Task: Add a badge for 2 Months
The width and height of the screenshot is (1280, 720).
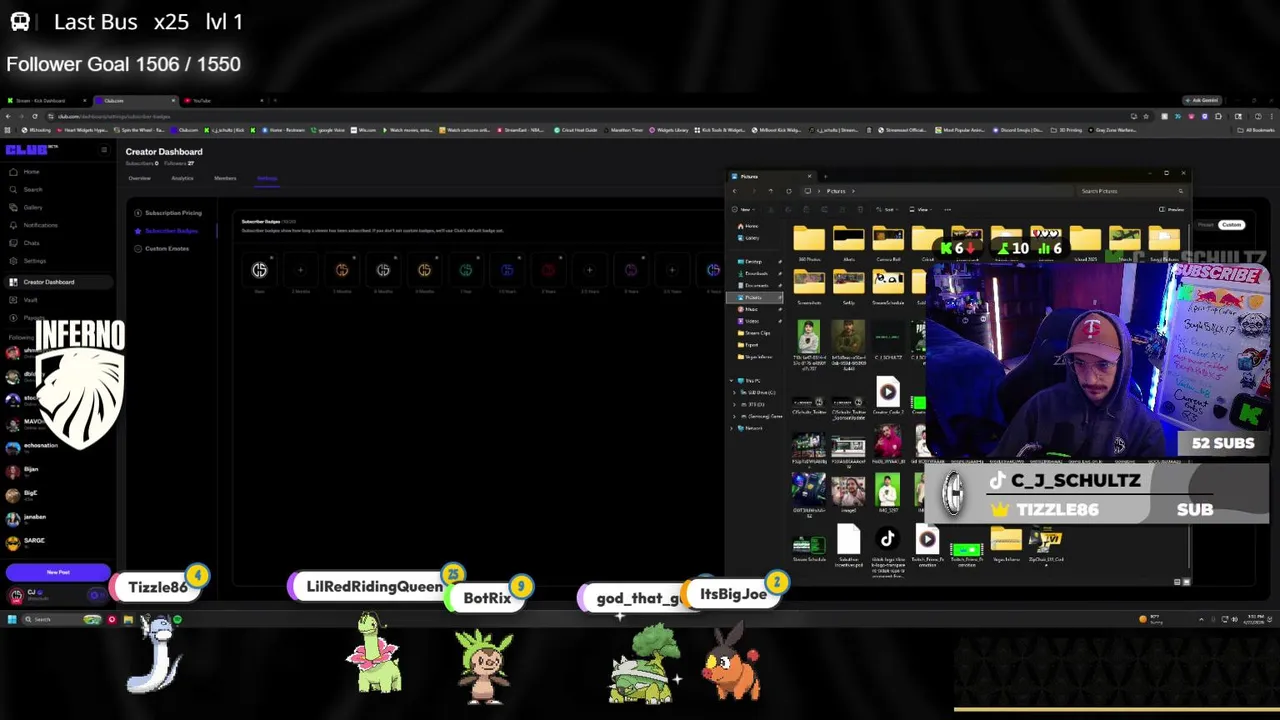Action: (x=300, y=270)
